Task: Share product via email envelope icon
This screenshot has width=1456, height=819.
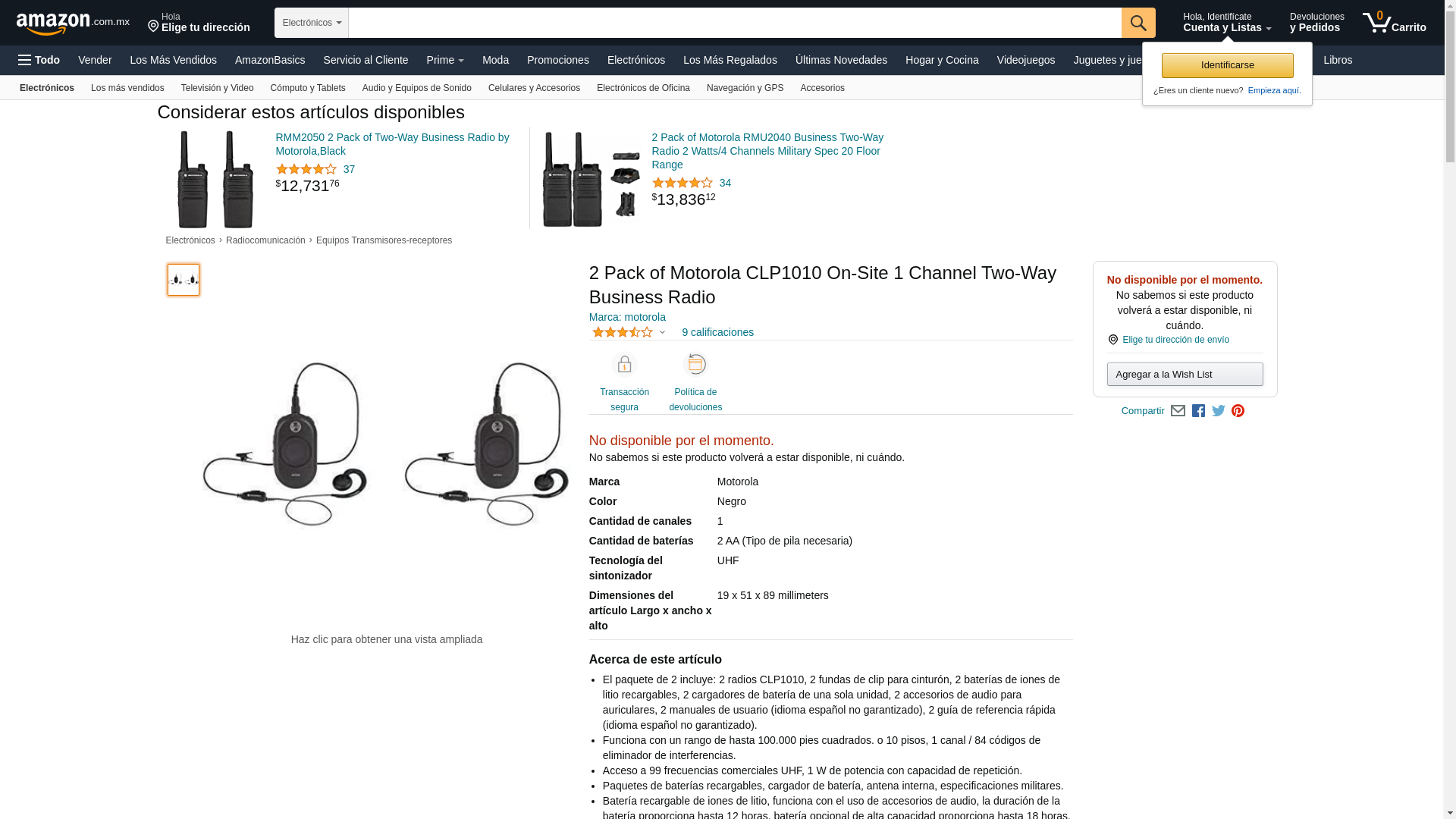Action: 1178,411
